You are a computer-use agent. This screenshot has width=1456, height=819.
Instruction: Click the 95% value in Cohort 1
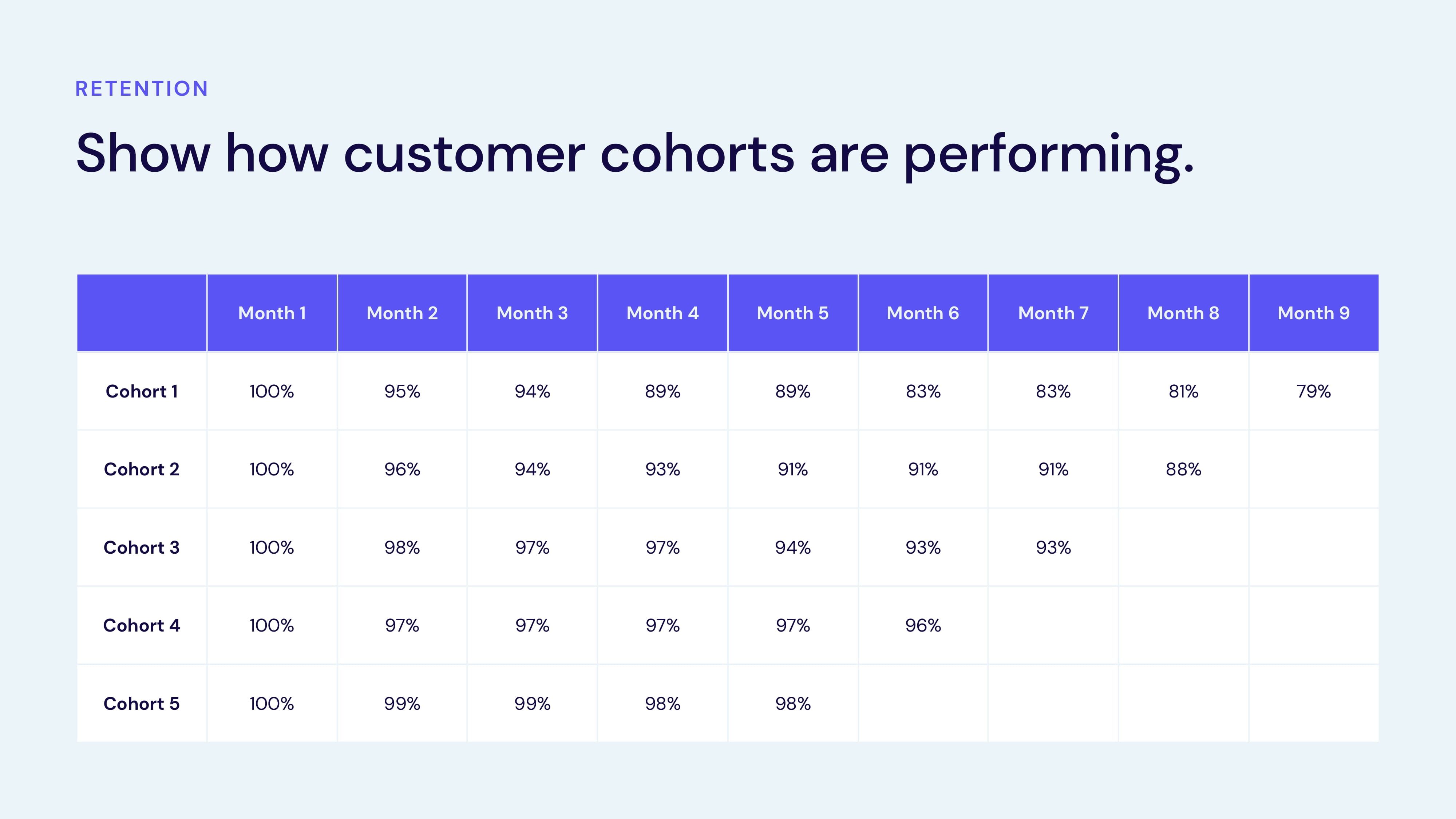tap(402, 391)
